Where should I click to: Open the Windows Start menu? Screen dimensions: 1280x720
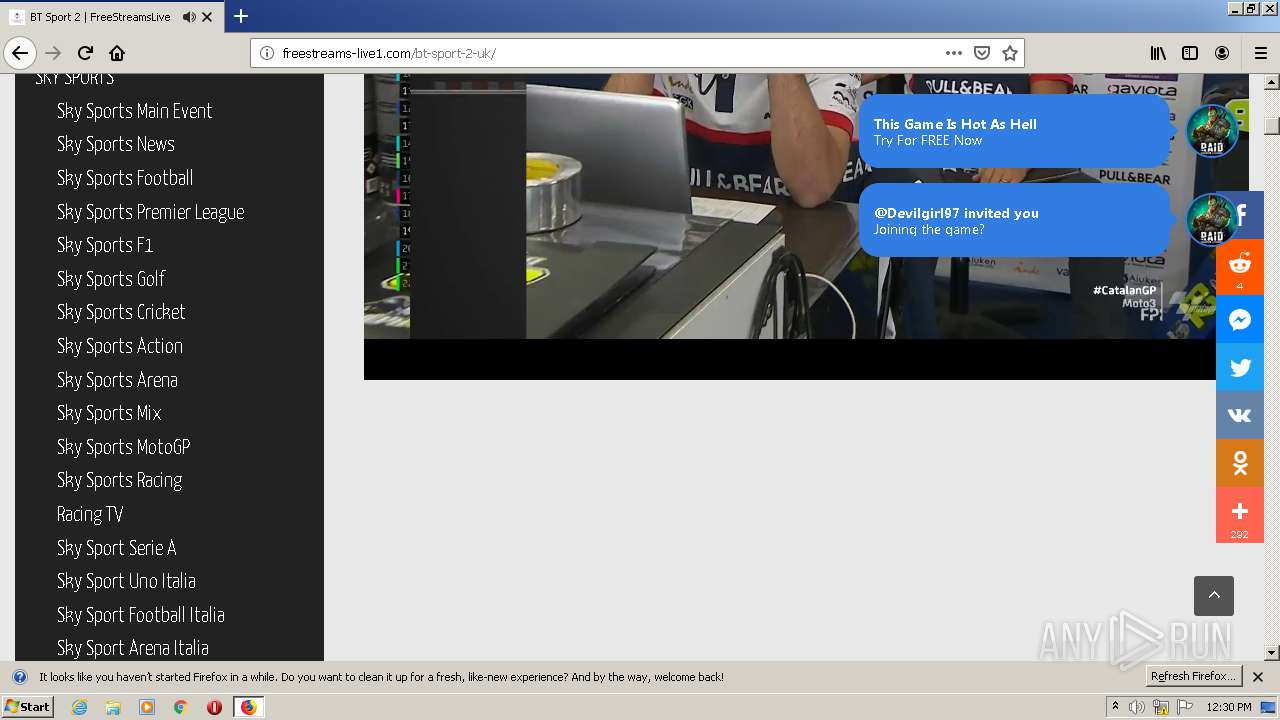[x=28, y=706]
